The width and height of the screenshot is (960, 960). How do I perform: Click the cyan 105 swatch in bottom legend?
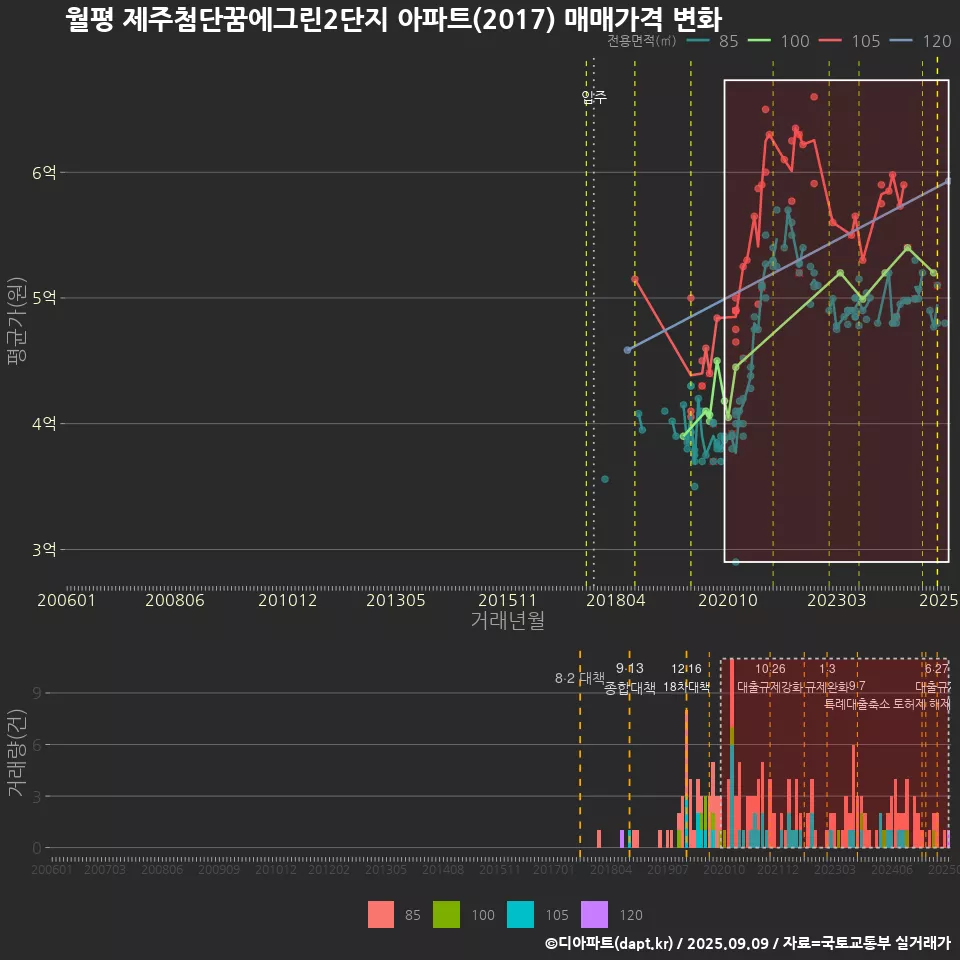point(520,915)
